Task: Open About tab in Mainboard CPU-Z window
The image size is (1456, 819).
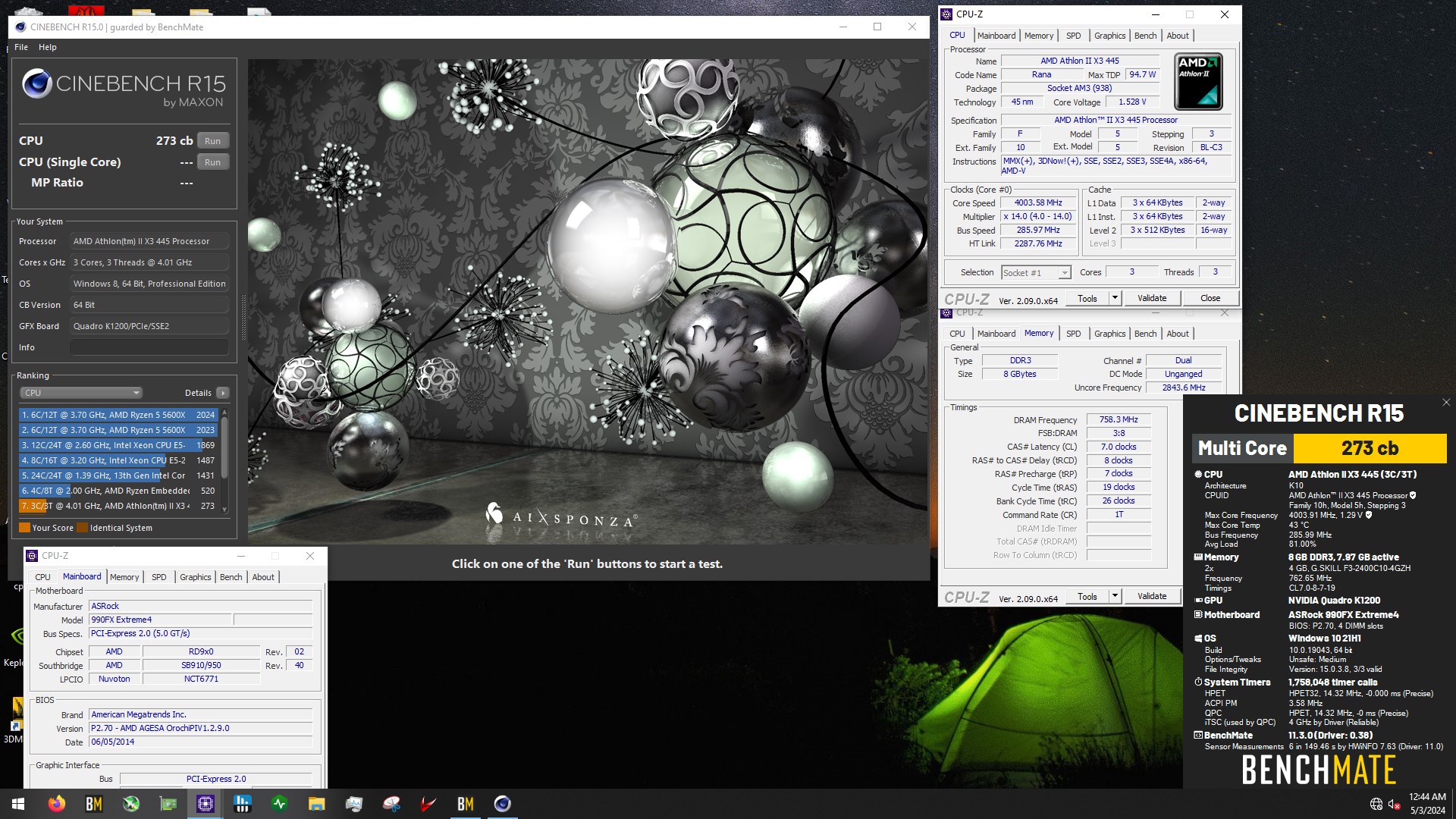Action: (x=263, y=577)
